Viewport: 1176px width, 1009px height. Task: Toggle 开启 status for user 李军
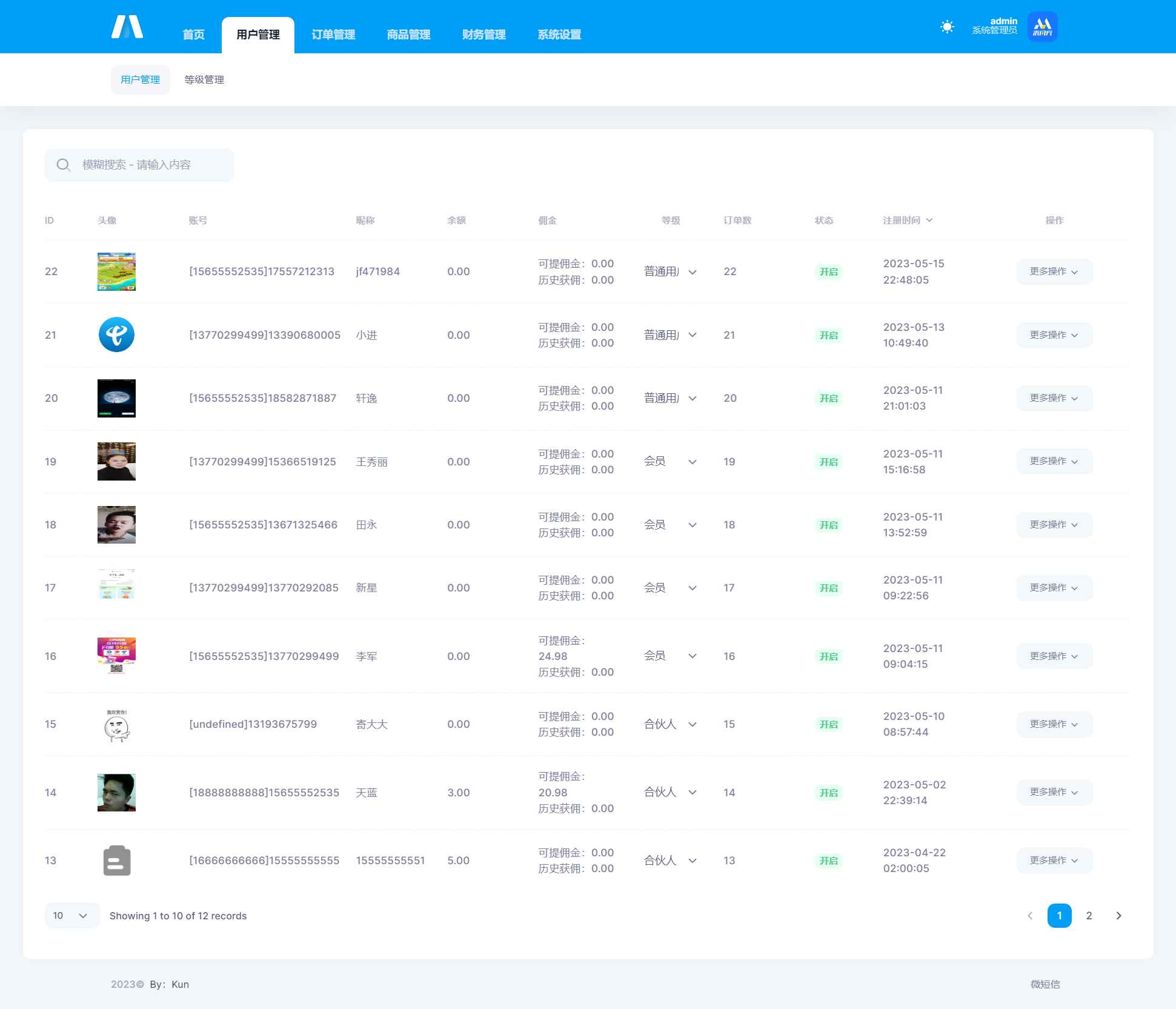pyautogui.click(x=828, y=656)
